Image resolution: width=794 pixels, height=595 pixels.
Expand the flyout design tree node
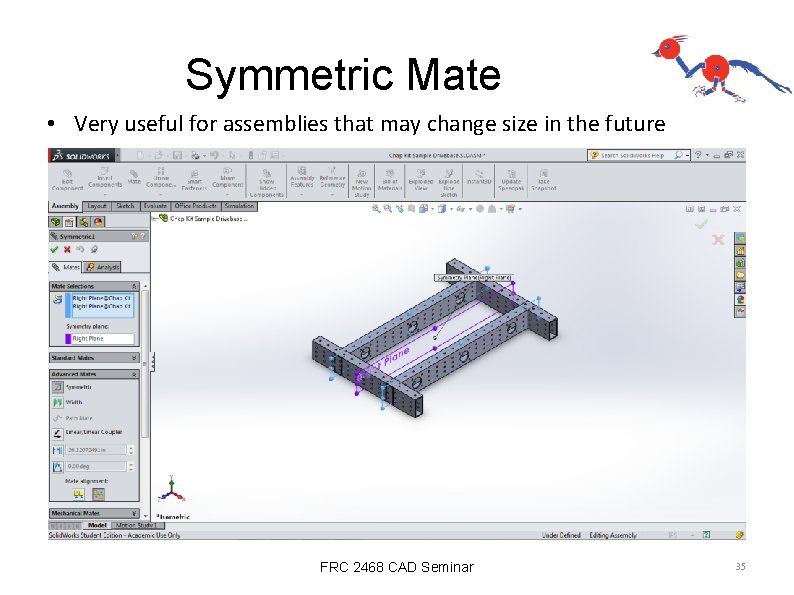pyautogui.click(x=154, y=218)
